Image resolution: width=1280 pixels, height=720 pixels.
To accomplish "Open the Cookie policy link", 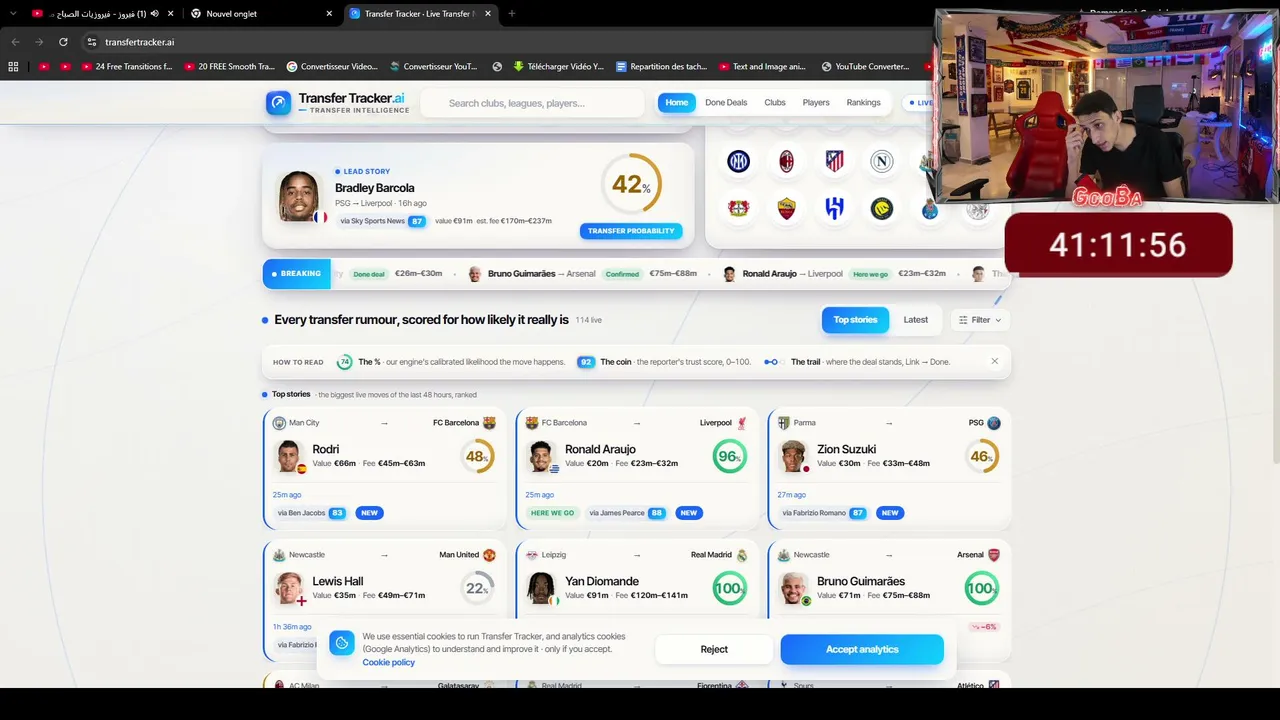I will (x=389, y=662).
